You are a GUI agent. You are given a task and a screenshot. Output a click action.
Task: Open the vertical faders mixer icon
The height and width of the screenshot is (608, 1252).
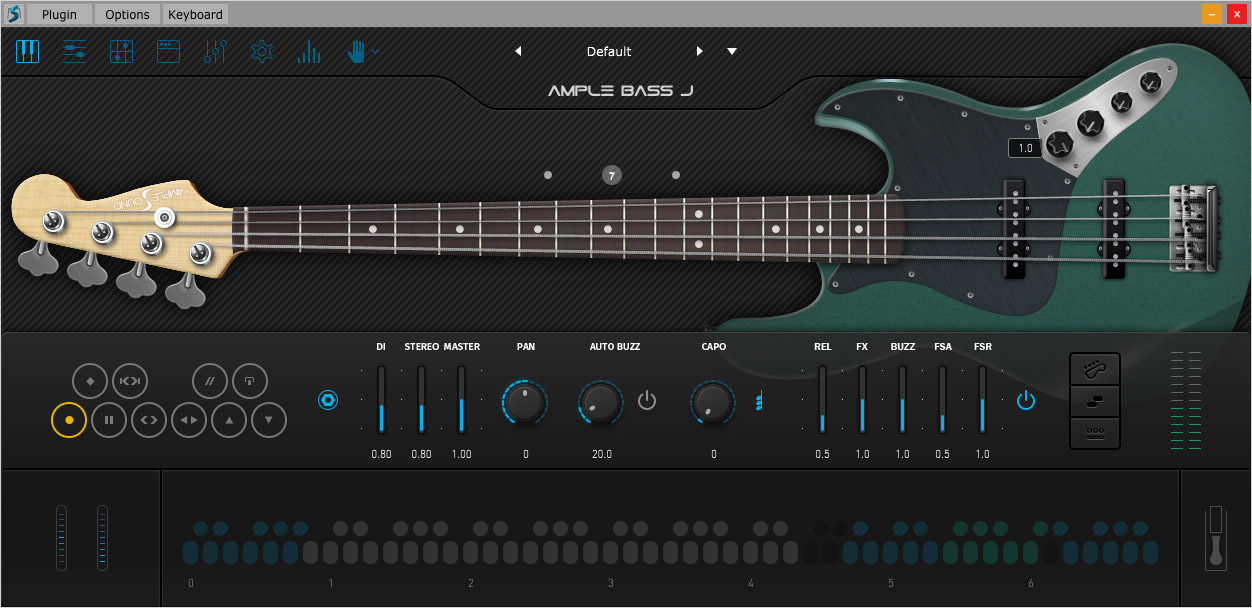point(121,51)
